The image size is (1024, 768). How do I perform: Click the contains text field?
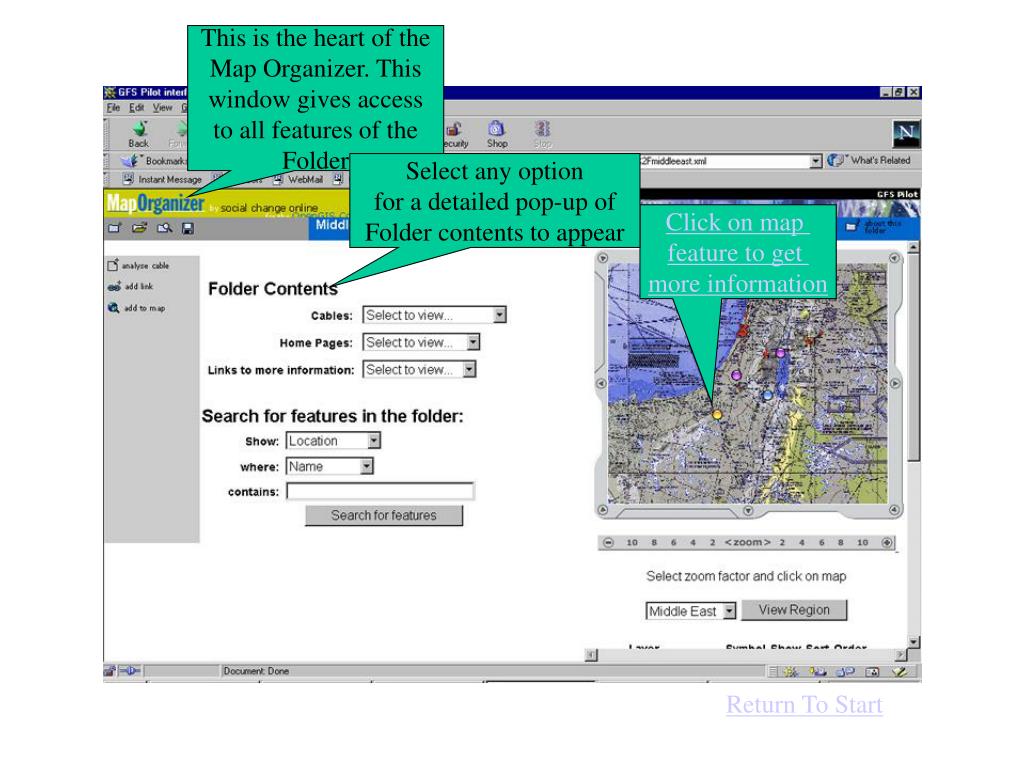379,491
